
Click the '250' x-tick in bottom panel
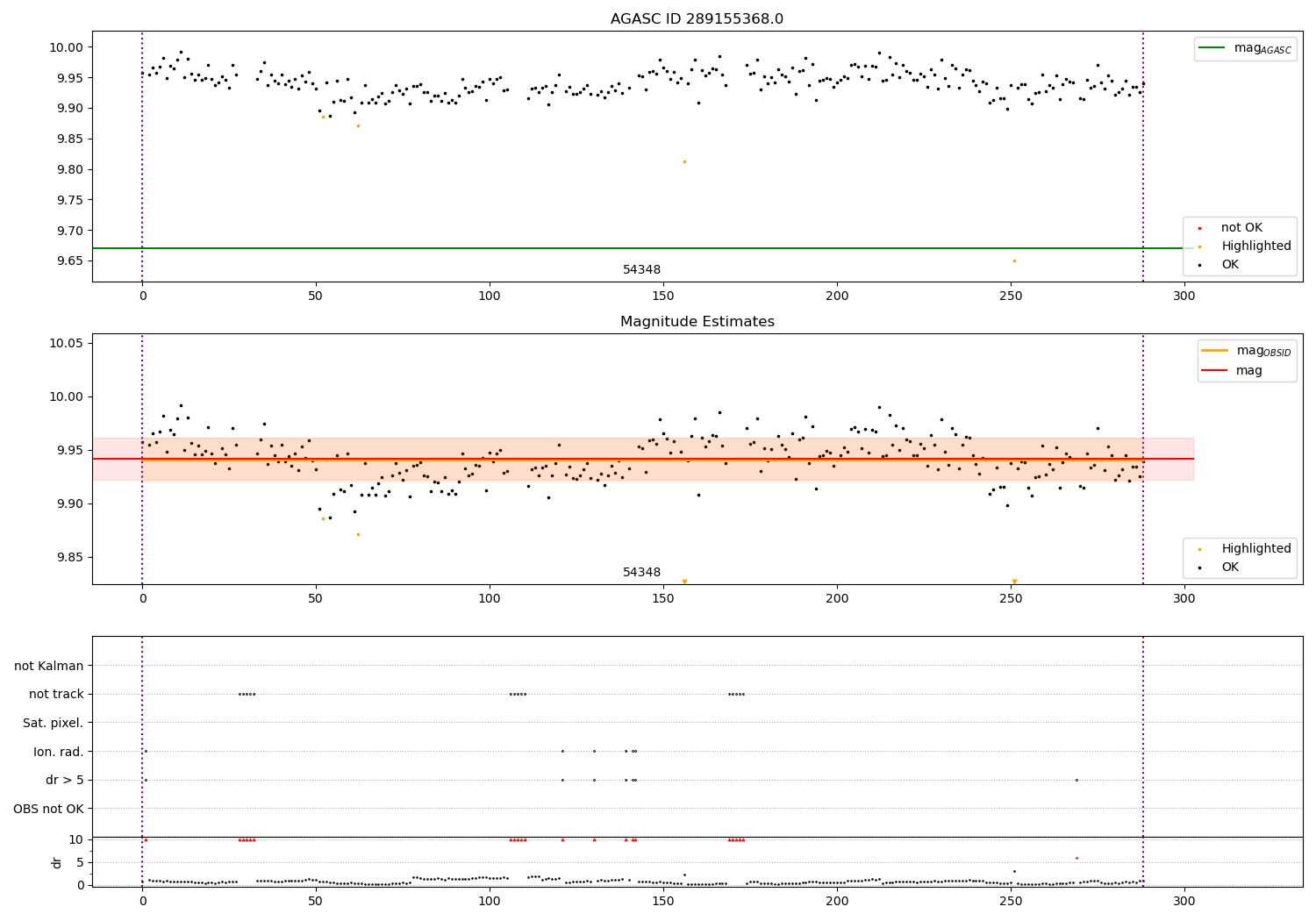coord(1011,900)
